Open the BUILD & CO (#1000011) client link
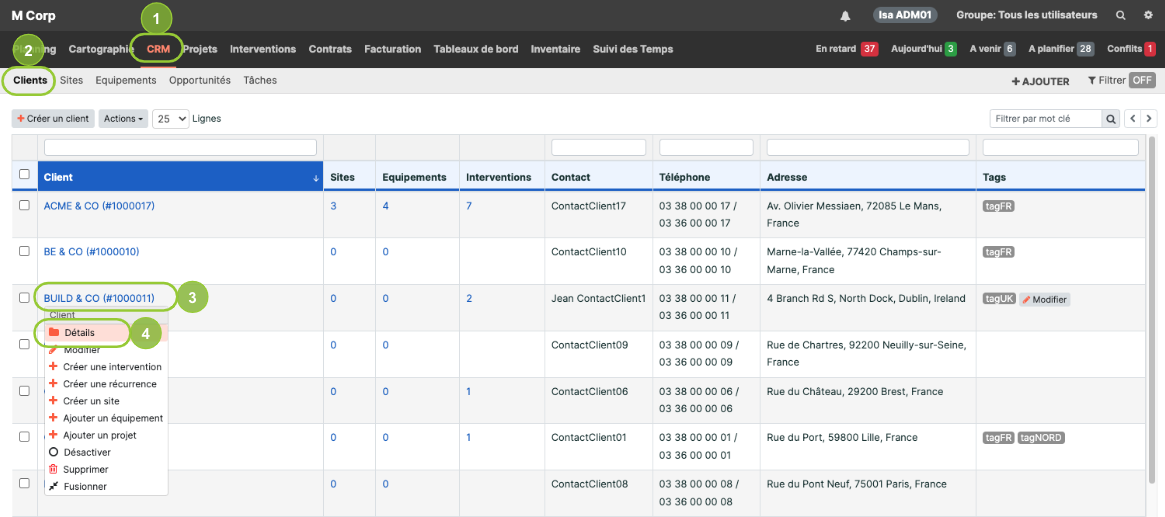 click(x=99, y=299)
